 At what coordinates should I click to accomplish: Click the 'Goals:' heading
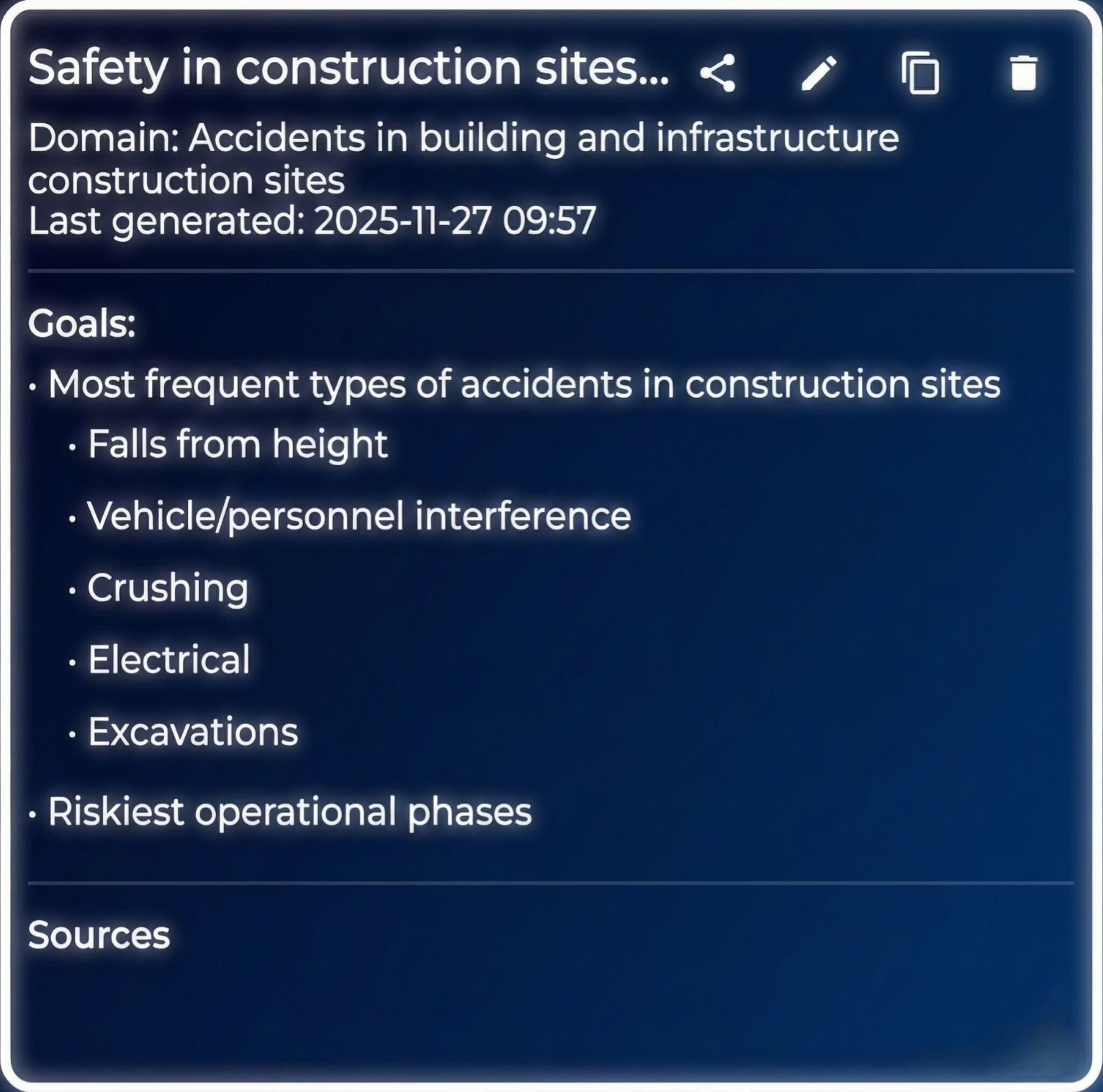(82, 324)
